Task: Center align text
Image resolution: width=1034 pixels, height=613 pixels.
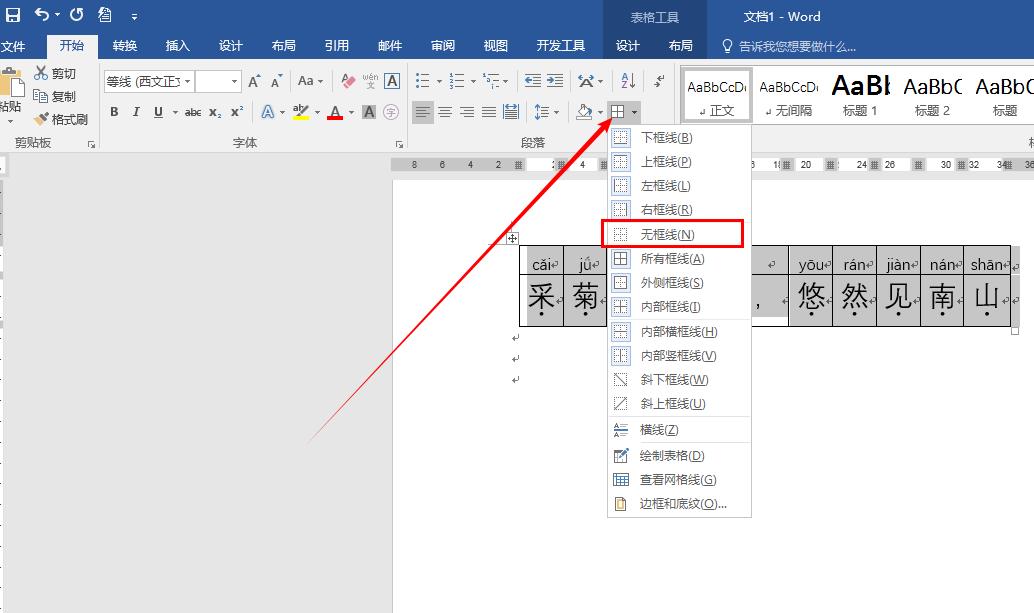Action: coord(445,112)
